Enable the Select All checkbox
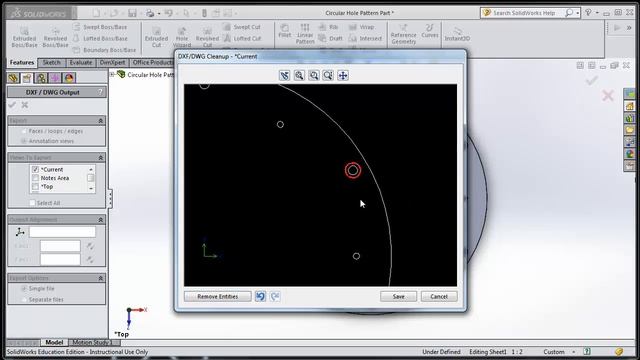This screenshot has height=360, width=640. tap(32, 203)
